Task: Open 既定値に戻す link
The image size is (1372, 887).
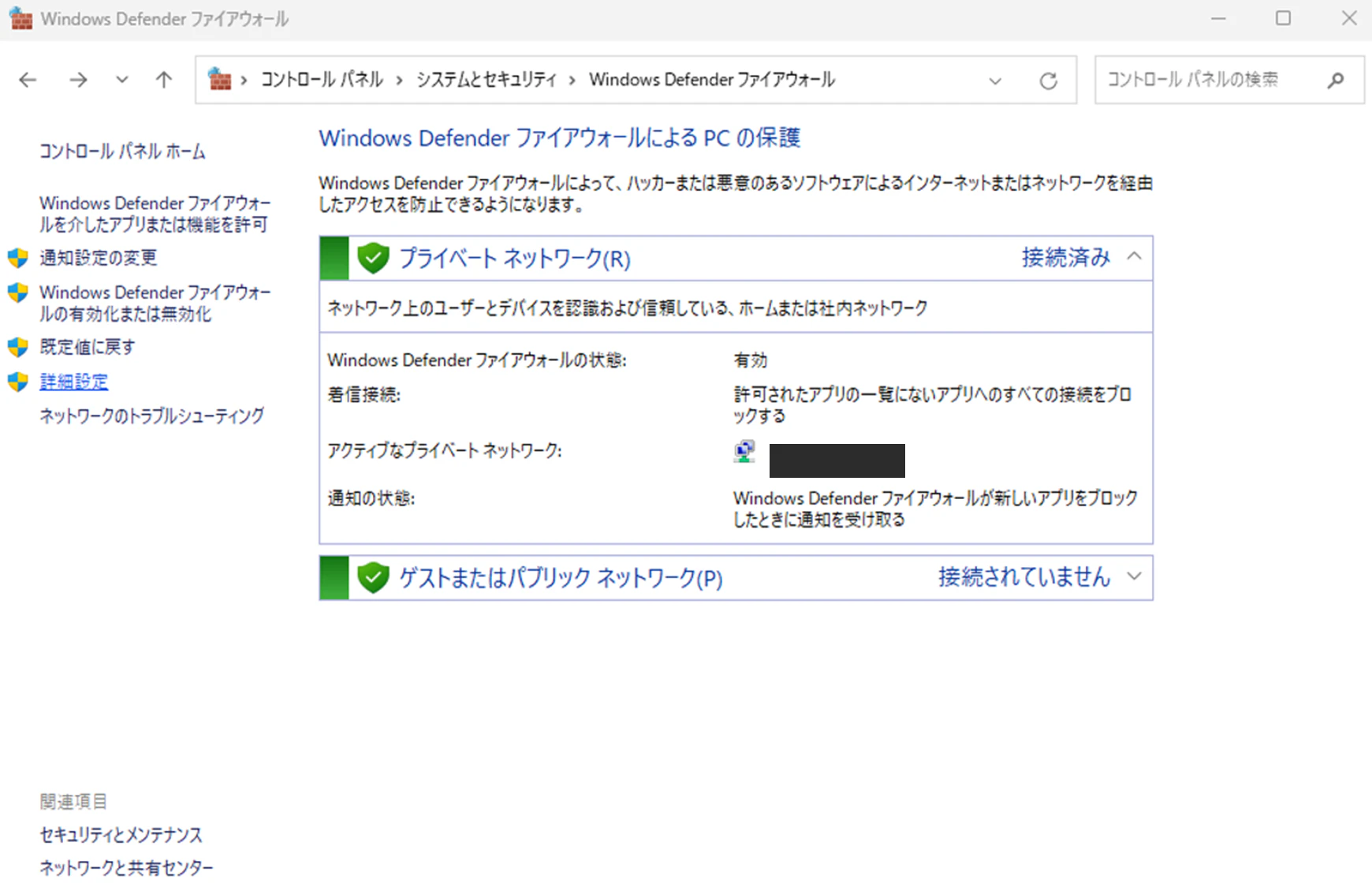Action: tap(88, 347)
